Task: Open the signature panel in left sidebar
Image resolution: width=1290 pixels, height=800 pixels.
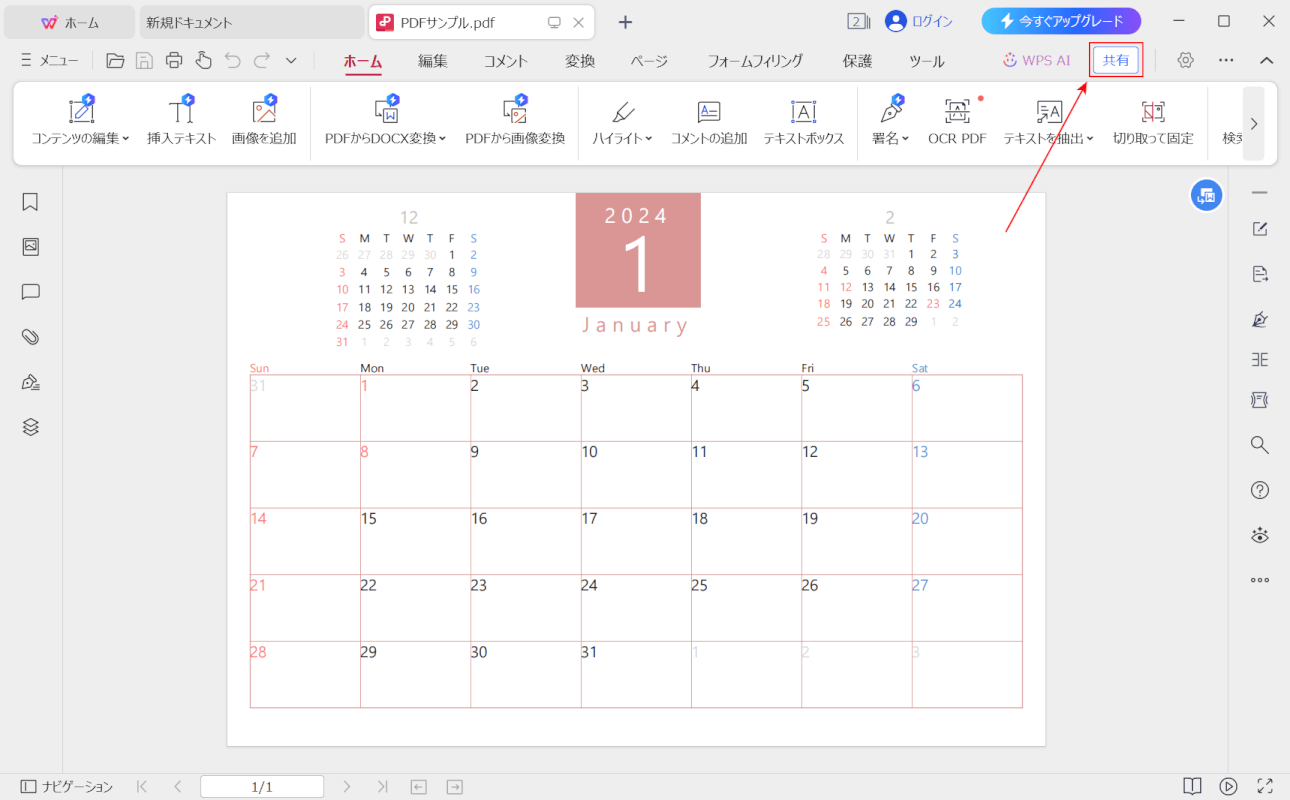Action: [x=30, y=382]
